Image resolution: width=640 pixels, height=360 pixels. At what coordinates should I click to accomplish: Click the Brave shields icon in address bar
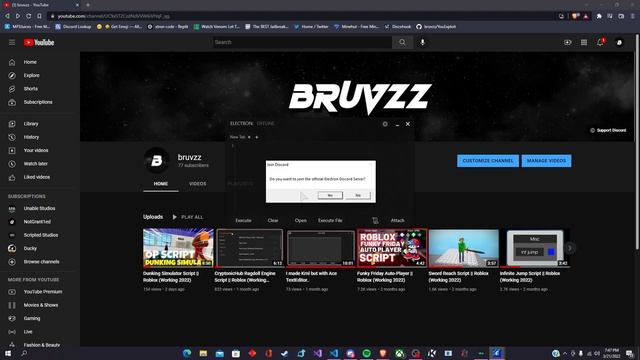point(575,16)
